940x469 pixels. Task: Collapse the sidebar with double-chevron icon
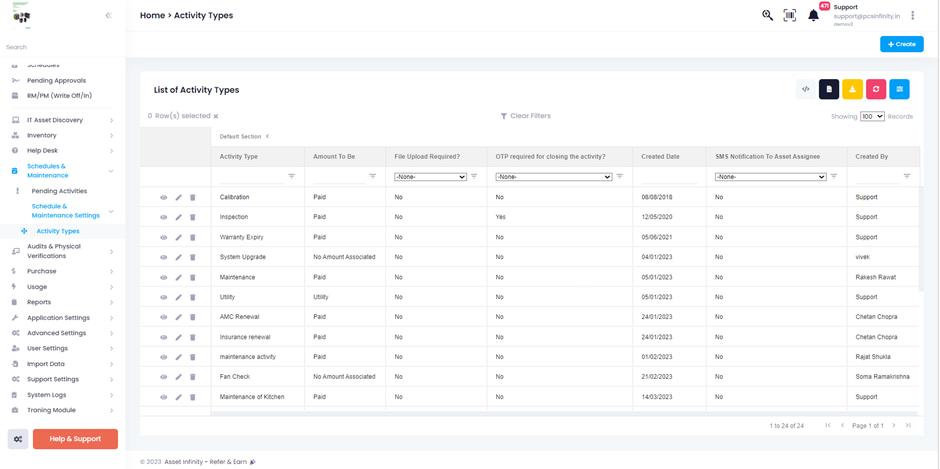tap(109, 16)
